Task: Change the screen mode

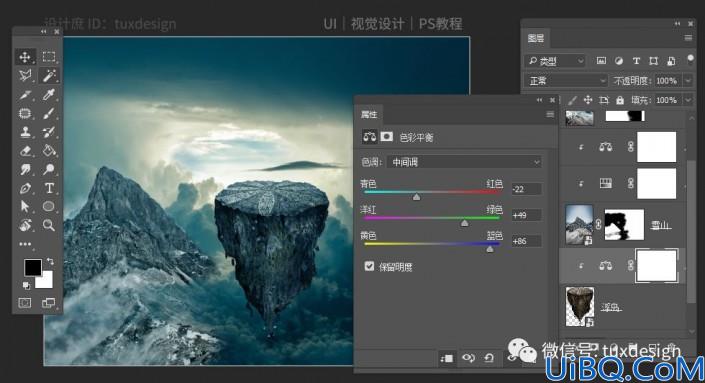Action: 48,303
